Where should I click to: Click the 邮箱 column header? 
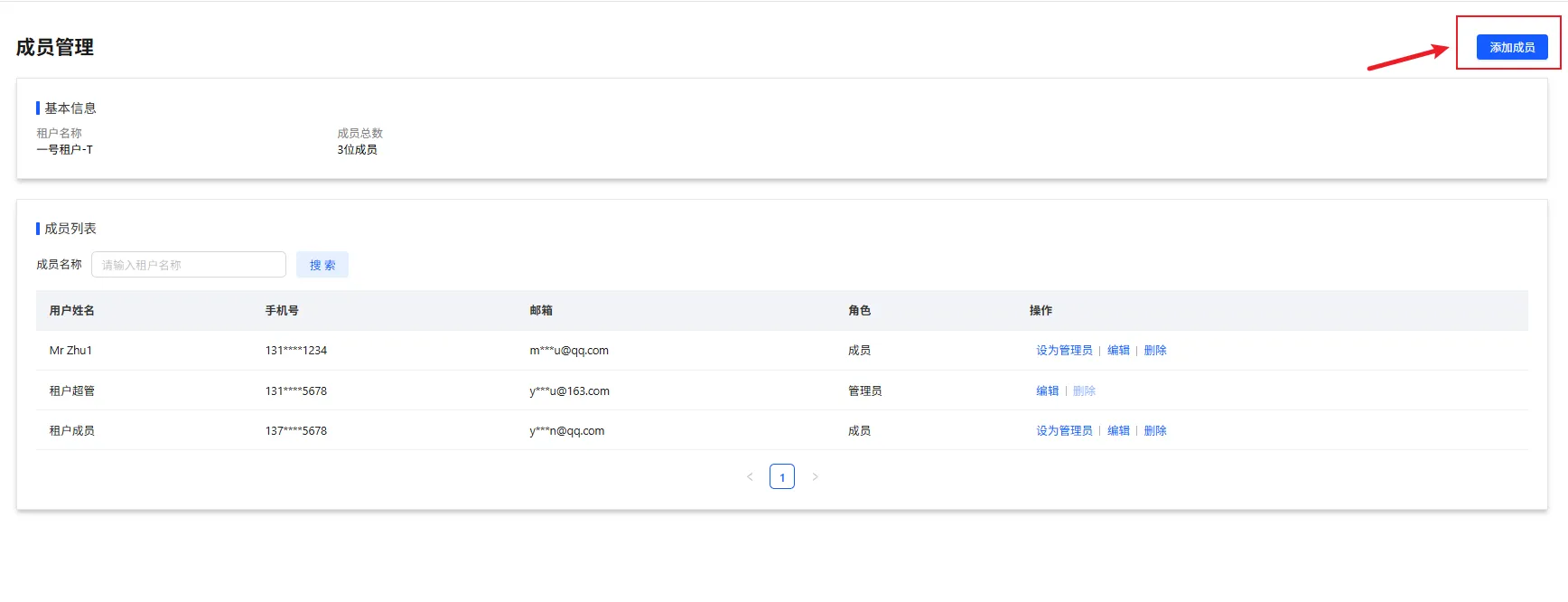pyautogui.click(x=541, y=311)
